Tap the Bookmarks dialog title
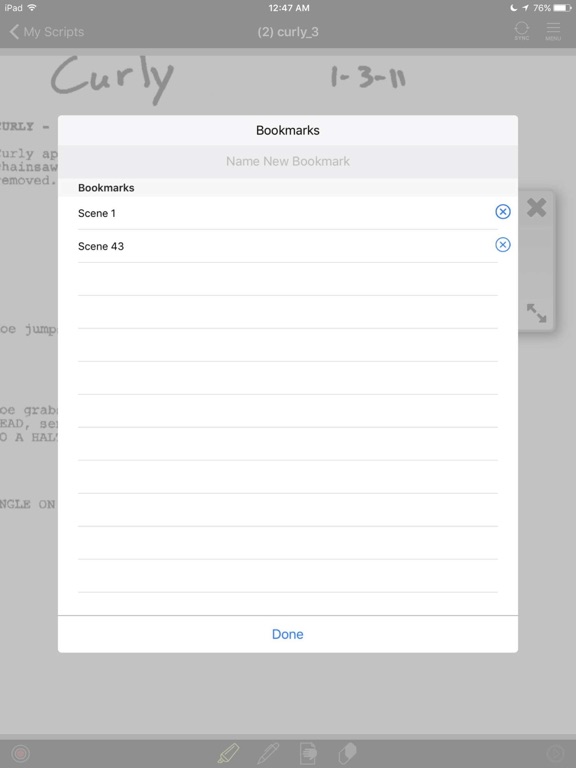This screenshot has height=768, width=576. [x=288, y=130]
